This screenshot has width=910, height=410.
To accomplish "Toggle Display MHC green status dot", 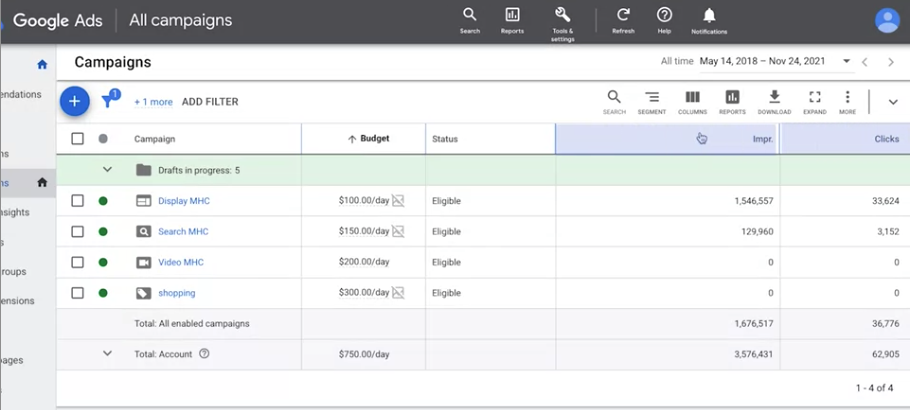I will [x=103, y=201].
